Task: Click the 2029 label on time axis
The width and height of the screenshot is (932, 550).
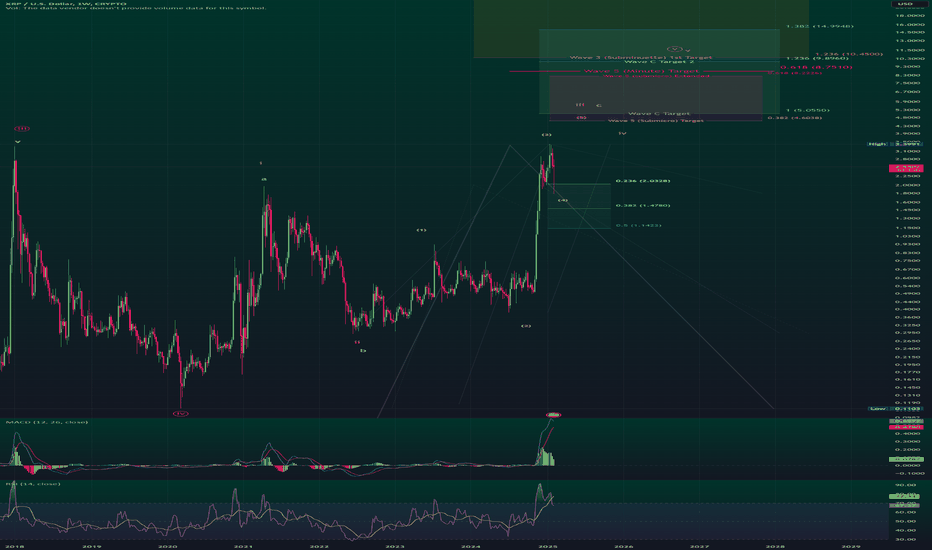Action: point(851,546)
